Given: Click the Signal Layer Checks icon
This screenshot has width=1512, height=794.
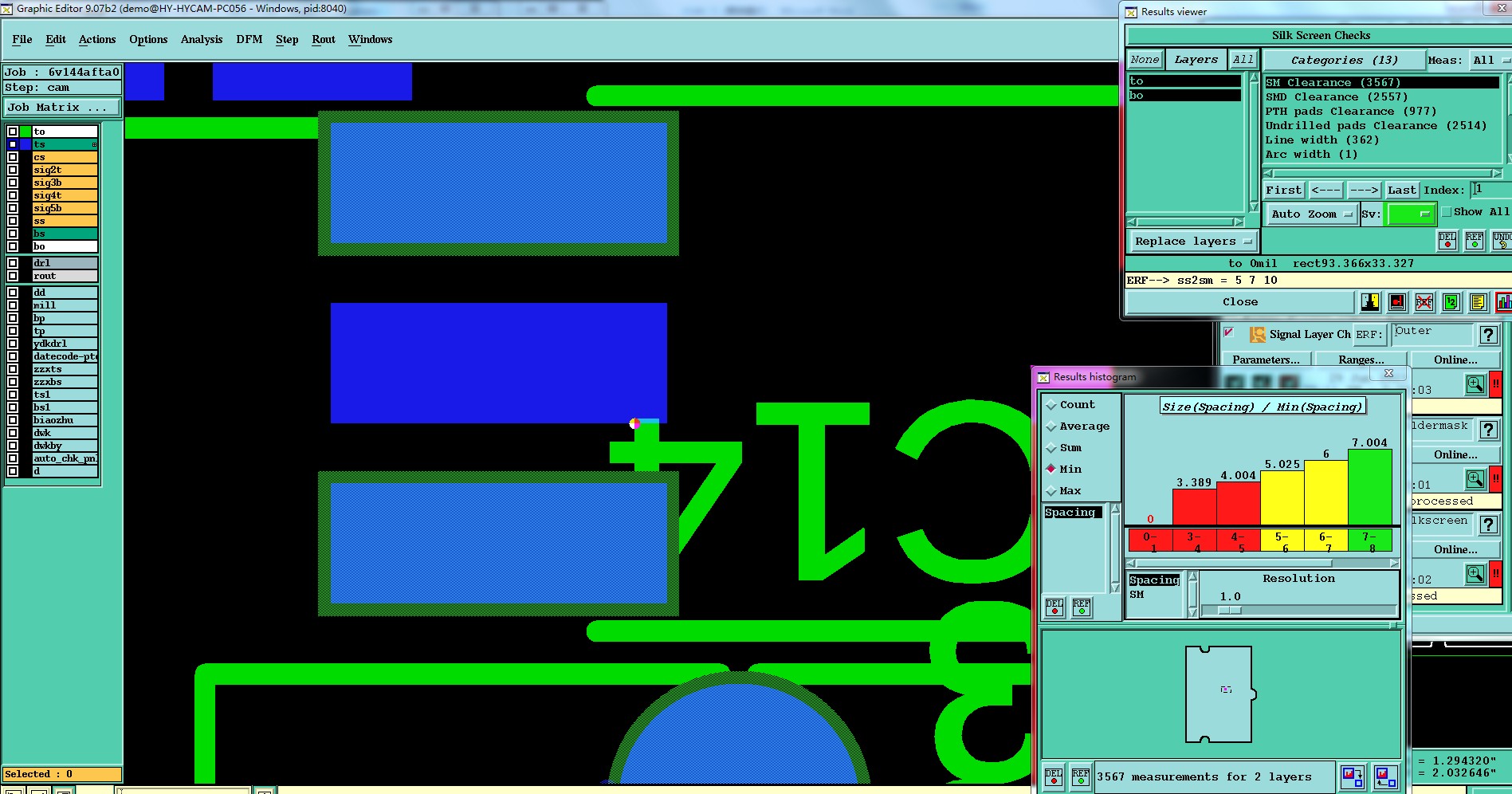Looking at the screenshot, I should click(x=1258, y=335).
